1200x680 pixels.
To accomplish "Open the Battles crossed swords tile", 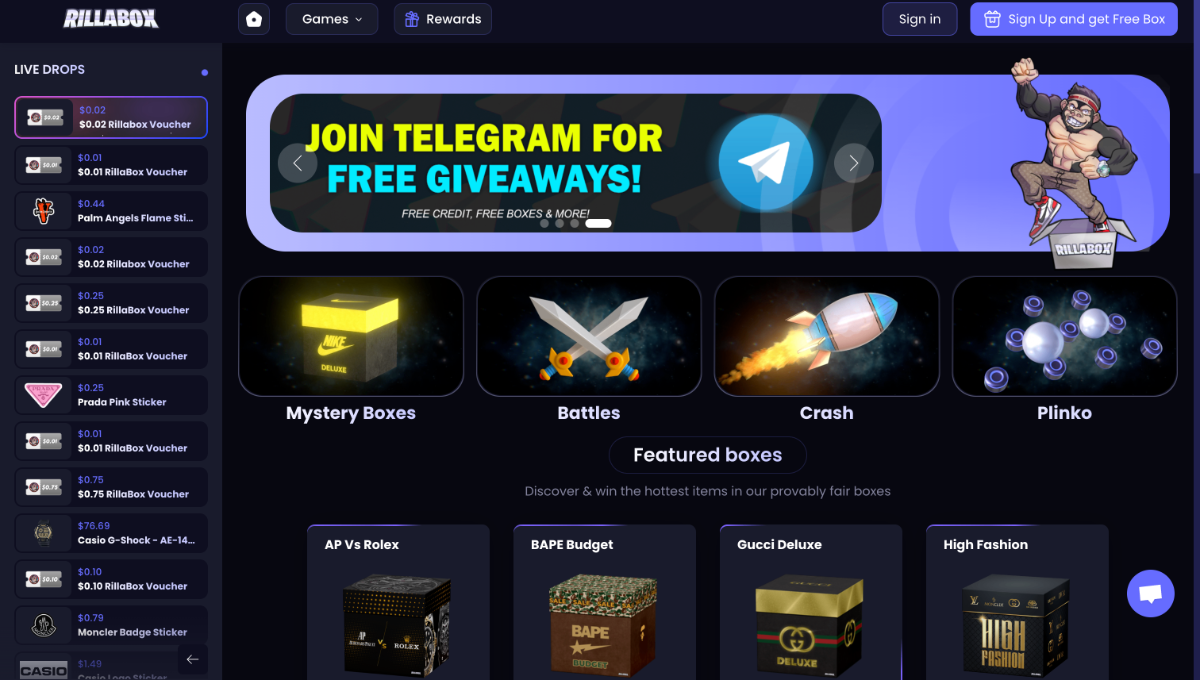I will (589, 350).
